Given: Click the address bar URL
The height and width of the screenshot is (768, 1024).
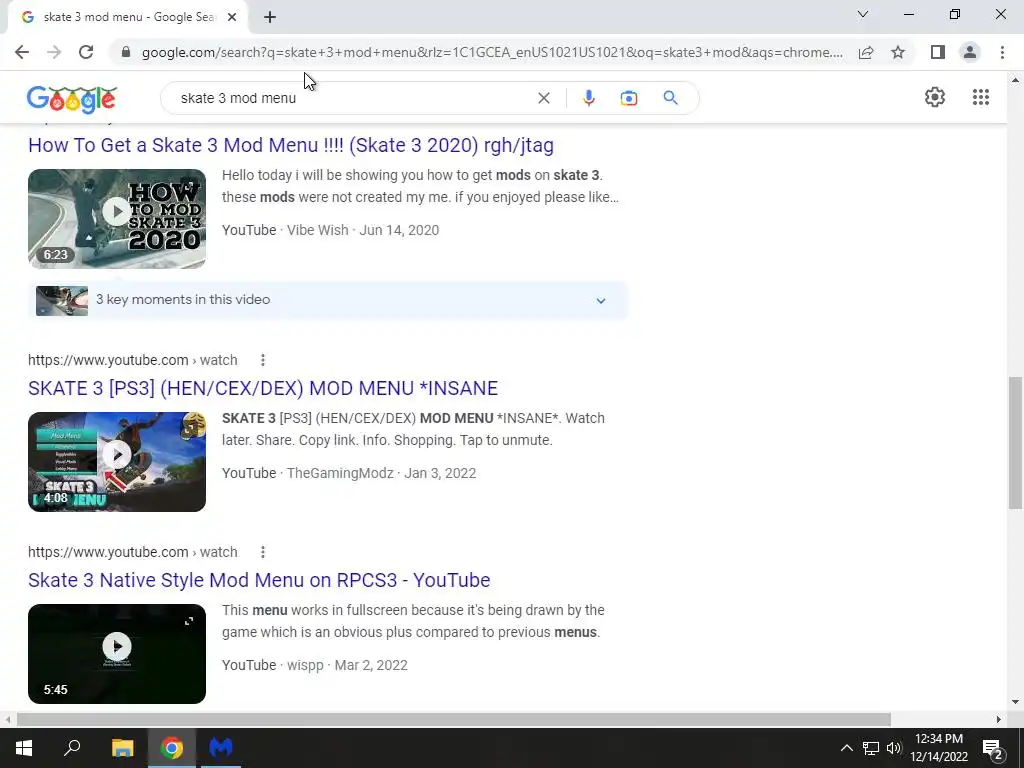Looking at the screenshot, I should pyautogui.click(x=492, y=52).
